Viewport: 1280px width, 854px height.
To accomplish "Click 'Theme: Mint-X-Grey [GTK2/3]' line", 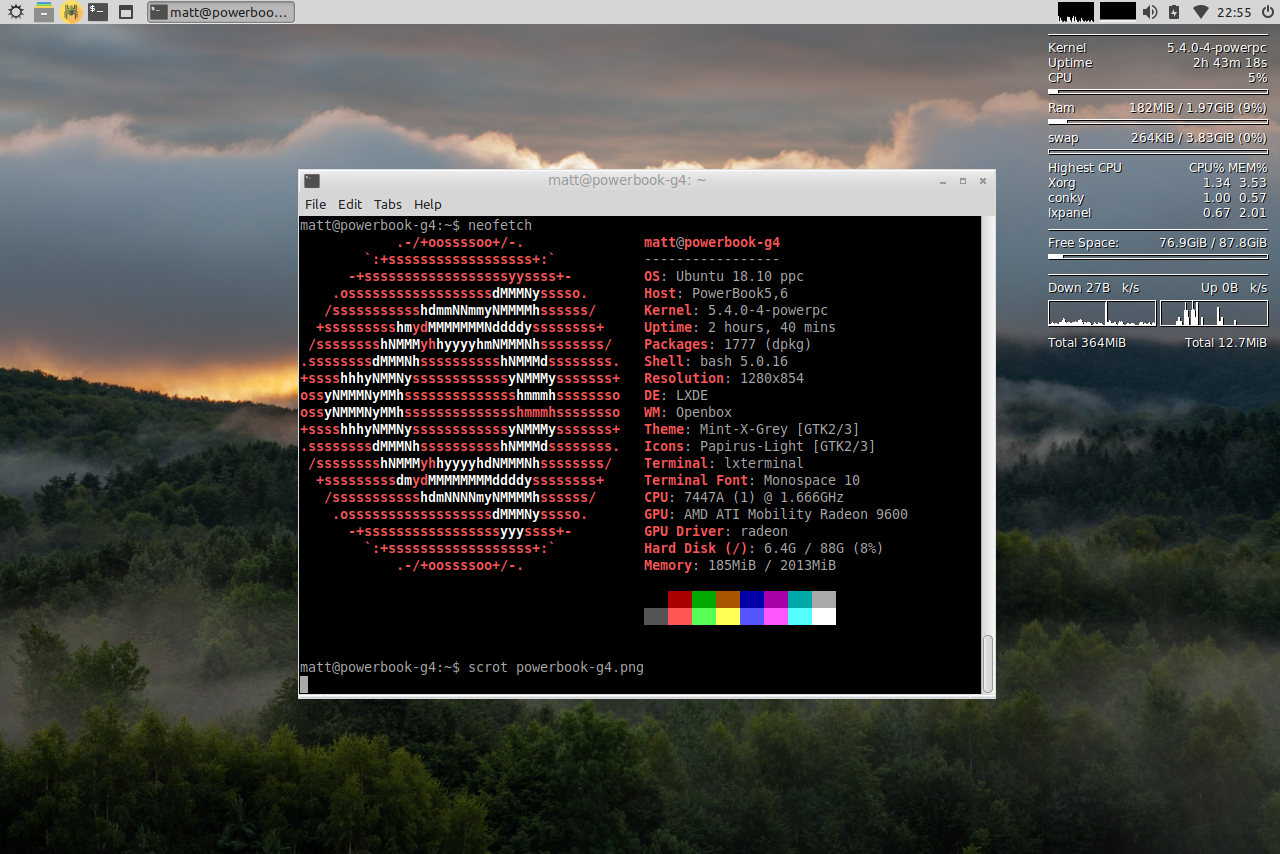I will (752, 430).
